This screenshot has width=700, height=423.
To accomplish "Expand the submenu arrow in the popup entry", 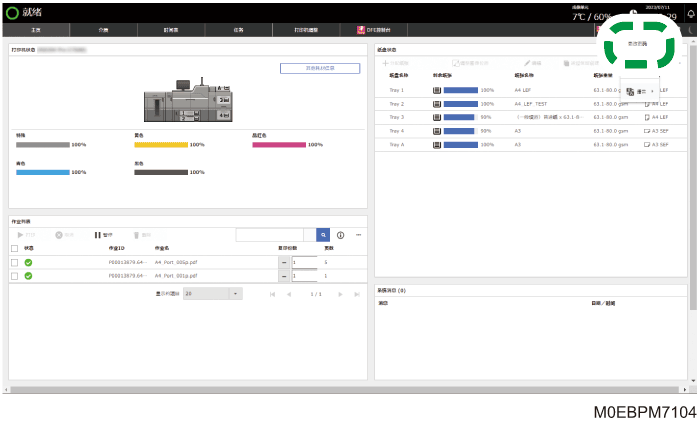I will tap(652, 91).
